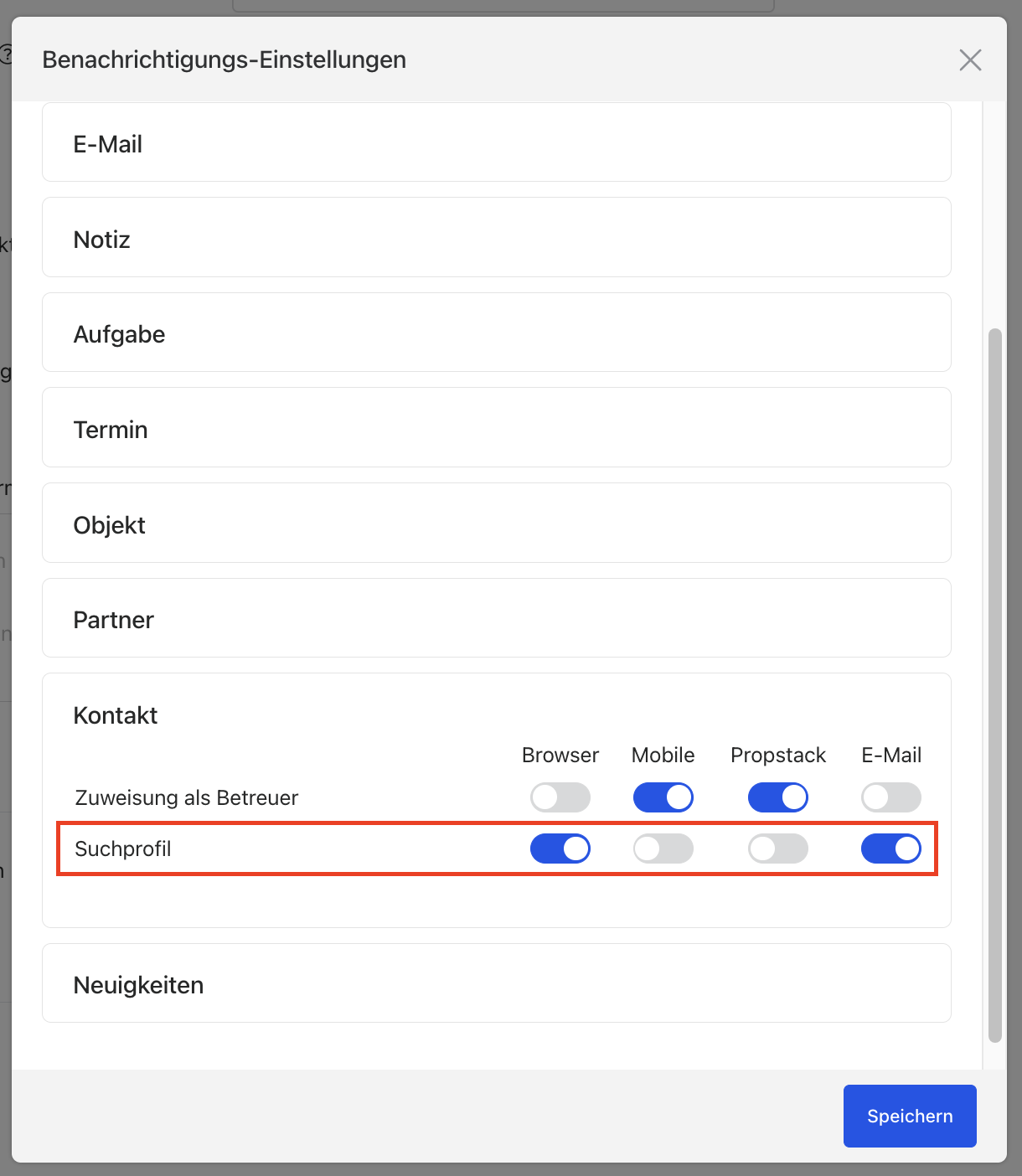Expand the Partner notification section
1022x1176 pixels.
496,619
